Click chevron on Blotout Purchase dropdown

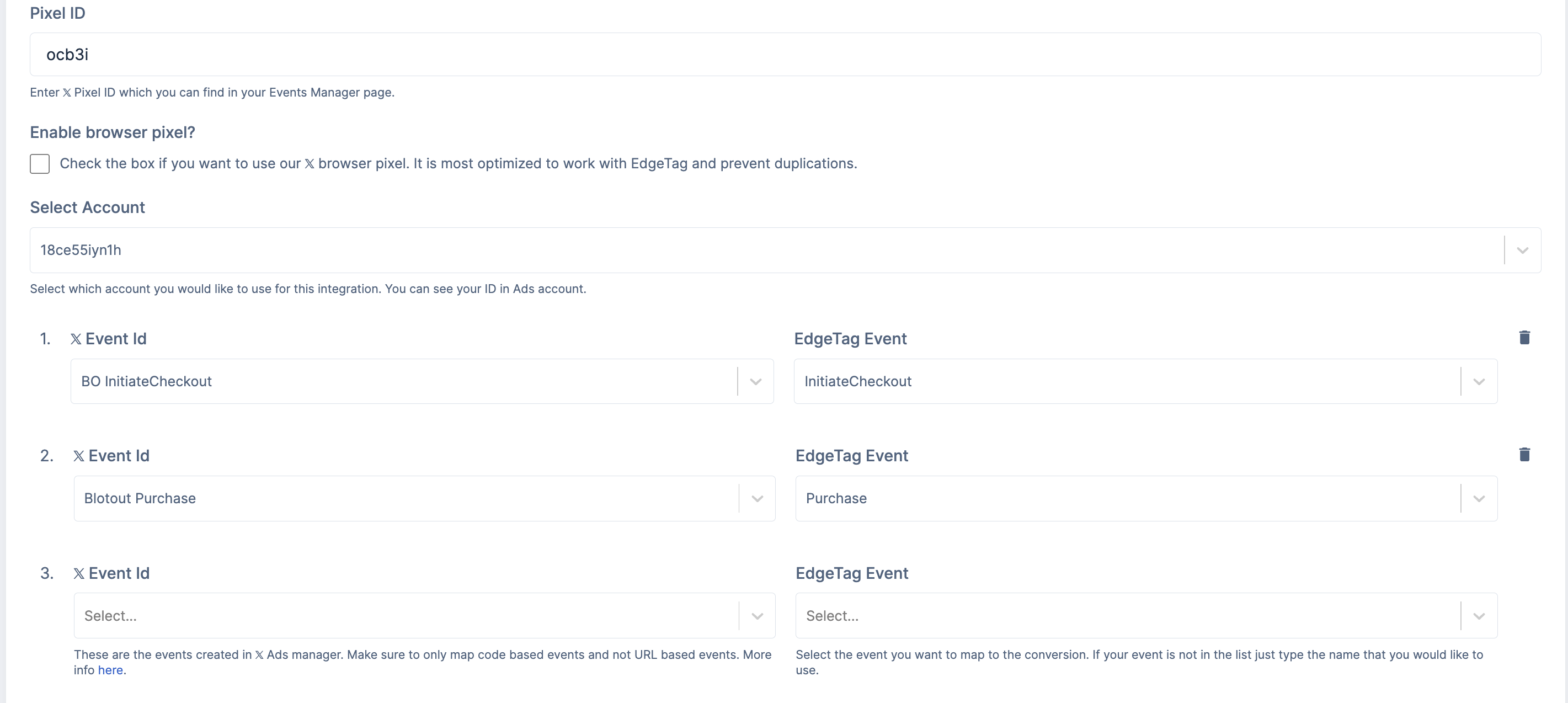click(756, 499)
